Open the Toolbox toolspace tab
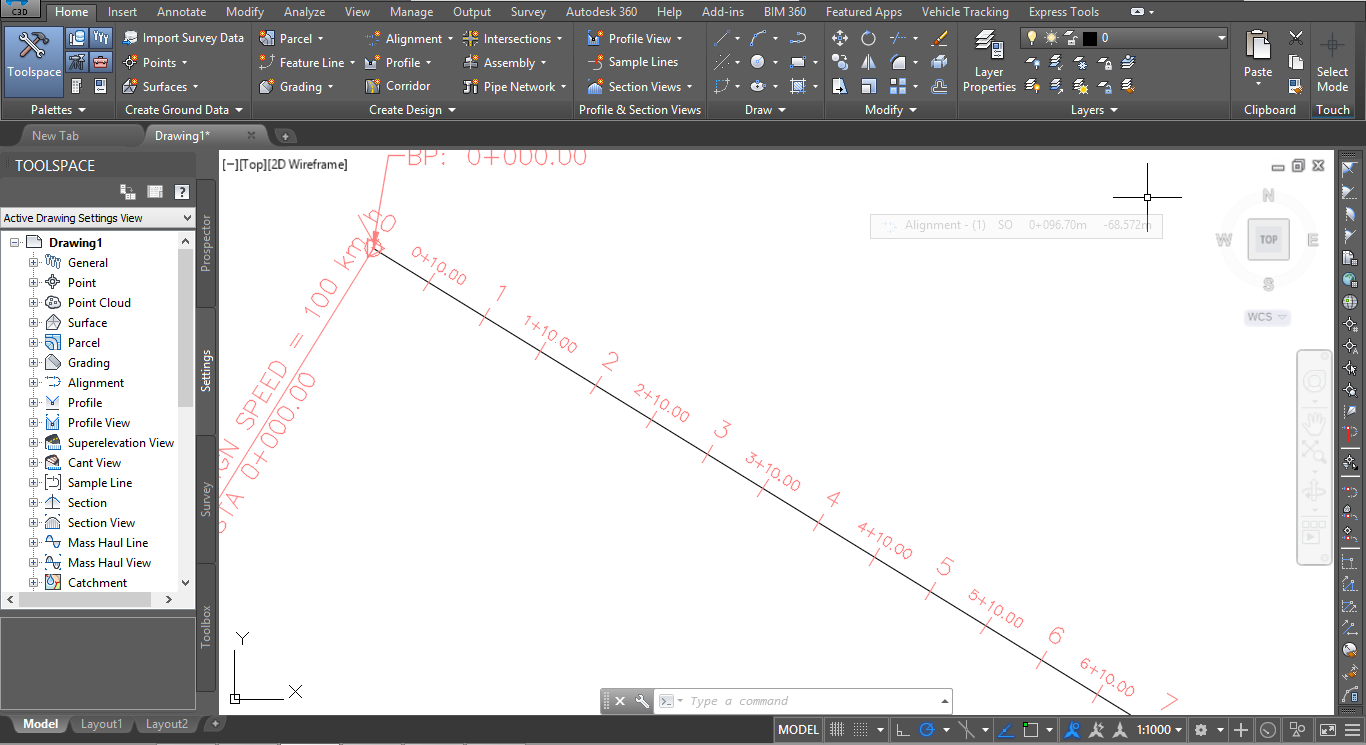 point(206,627)
